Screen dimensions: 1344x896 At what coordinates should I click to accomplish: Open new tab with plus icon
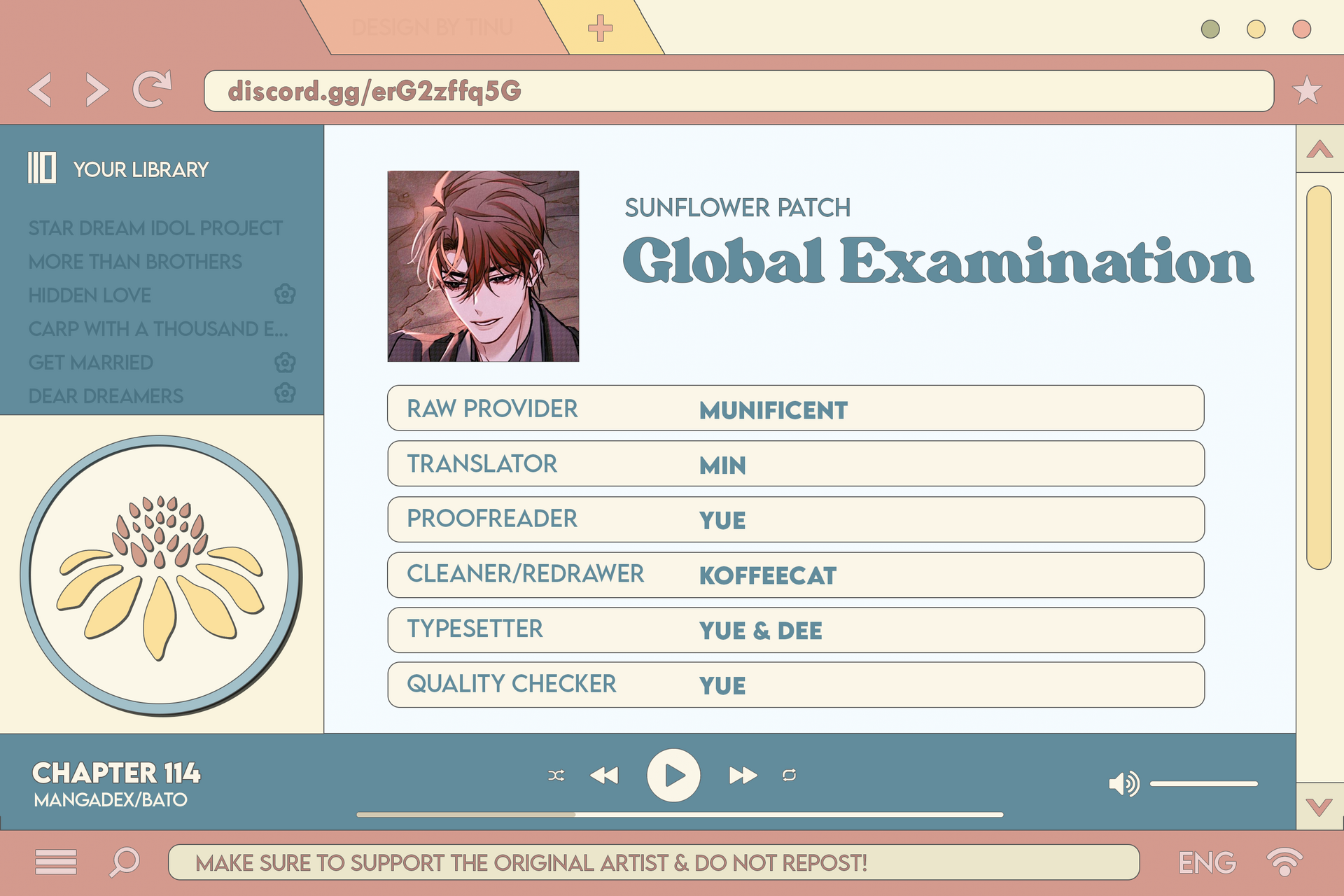600,28
